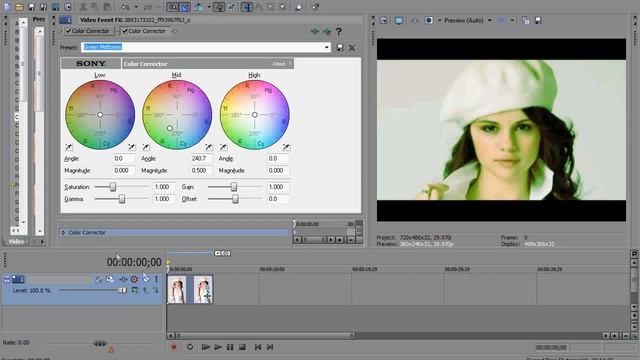Viewport: 640px width, 360px height.
Task: Click the Low color wheel center
Action: click(x=100, y=115)
